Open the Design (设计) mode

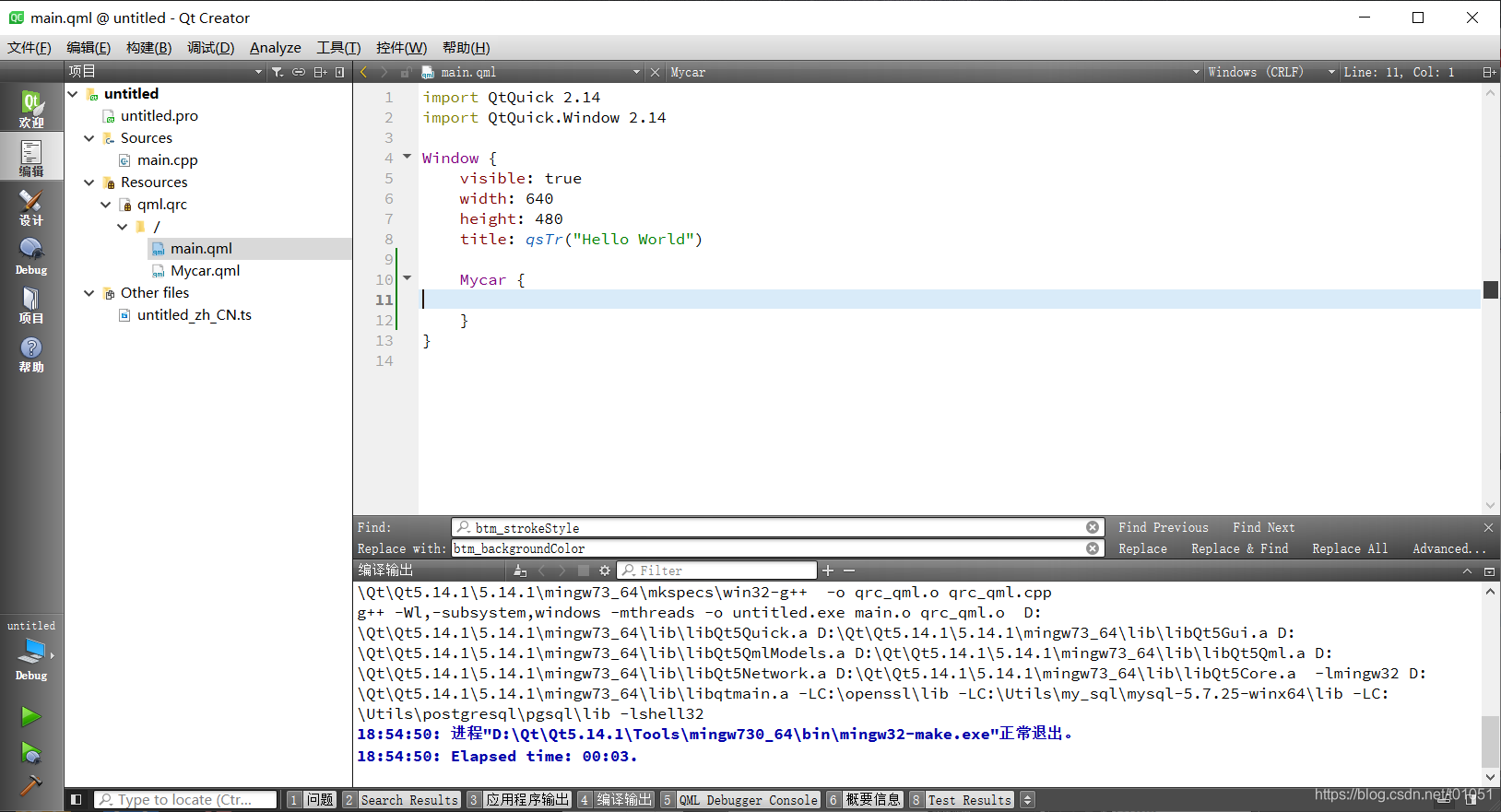(x=31, y=207)
